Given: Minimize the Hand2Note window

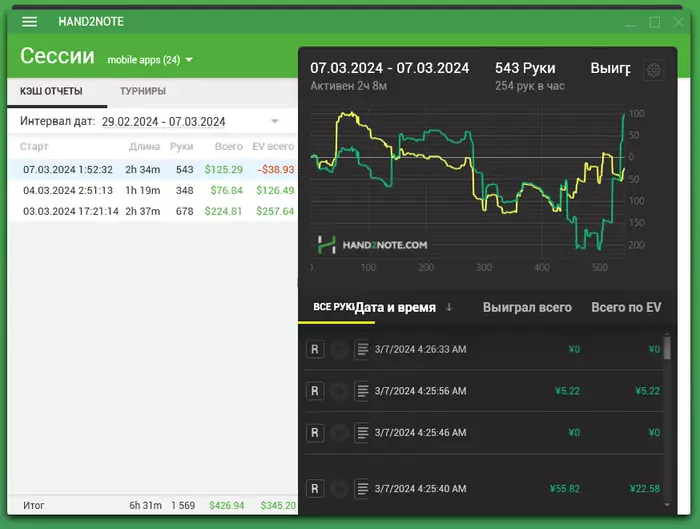Looking at the screenshot, I should click(x=630, y=25).
